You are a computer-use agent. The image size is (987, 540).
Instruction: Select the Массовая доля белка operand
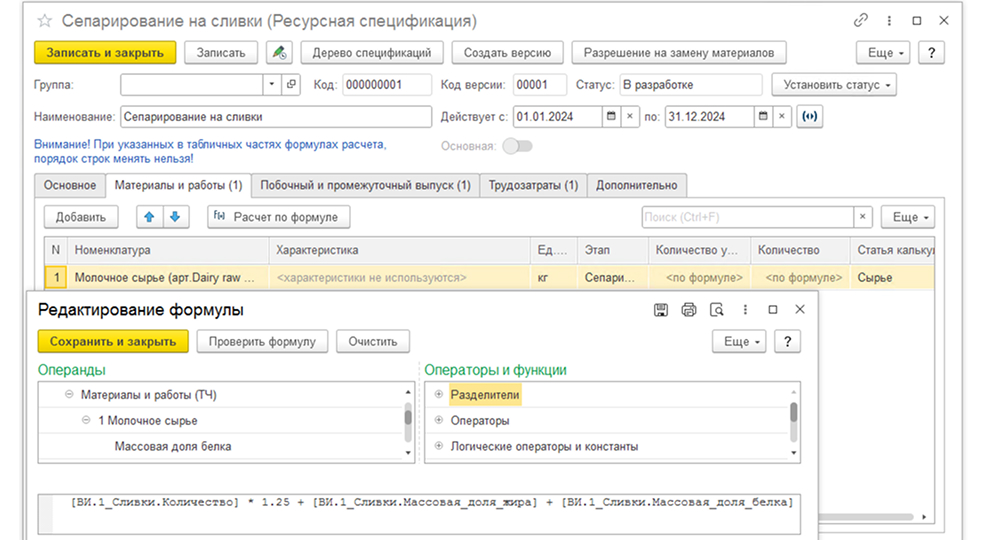click(172, 446)
